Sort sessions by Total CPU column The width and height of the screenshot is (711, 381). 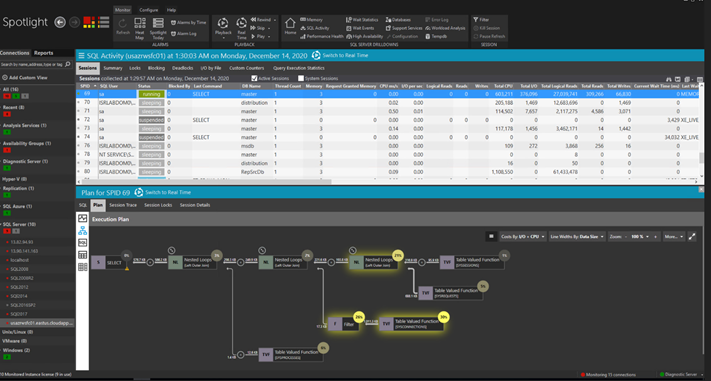[503, 86]
